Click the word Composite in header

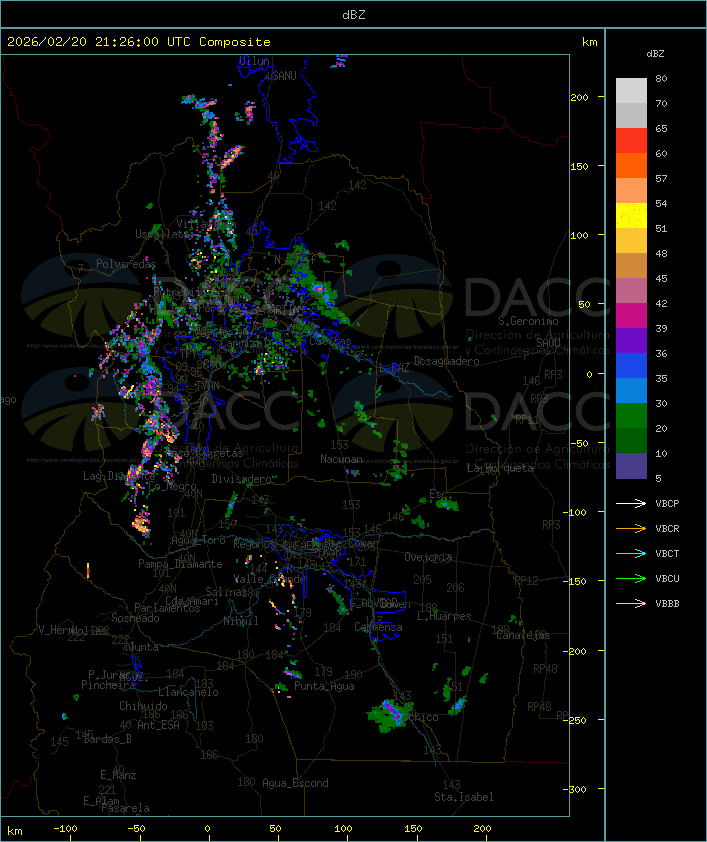click(x=235, y=42)
